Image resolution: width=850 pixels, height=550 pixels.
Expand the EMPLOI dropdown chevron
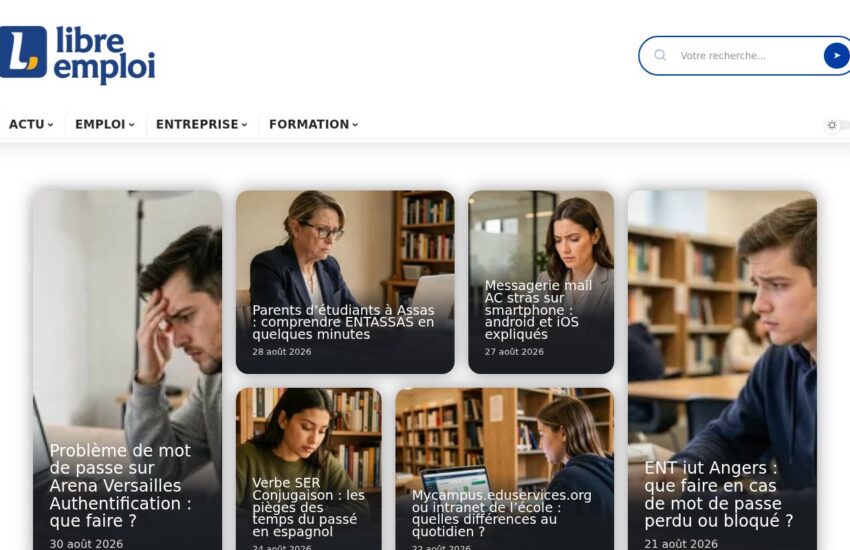tap(131, 125)
